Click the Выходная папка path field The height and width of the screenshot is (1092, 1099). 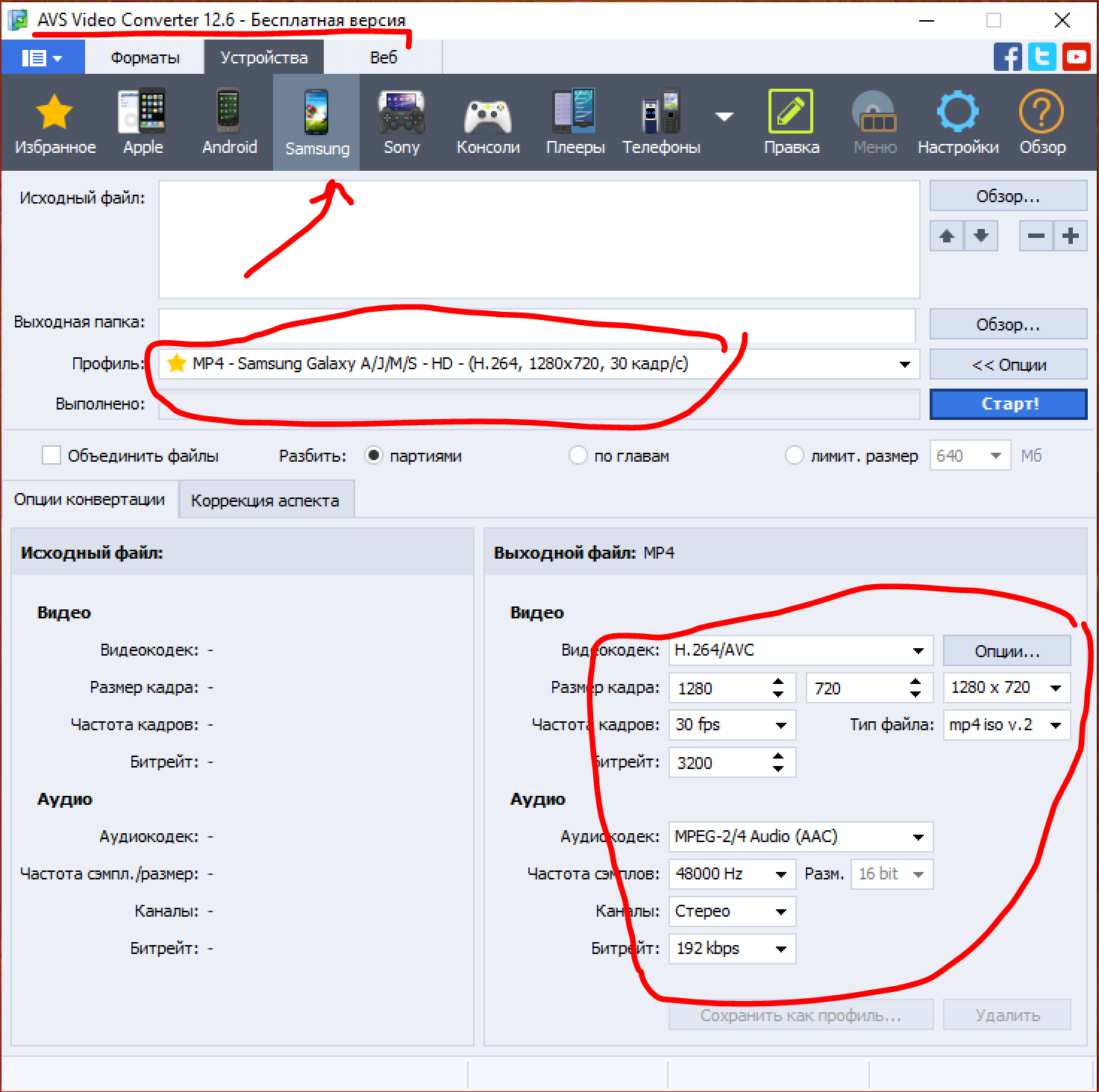tap(537, 324)
